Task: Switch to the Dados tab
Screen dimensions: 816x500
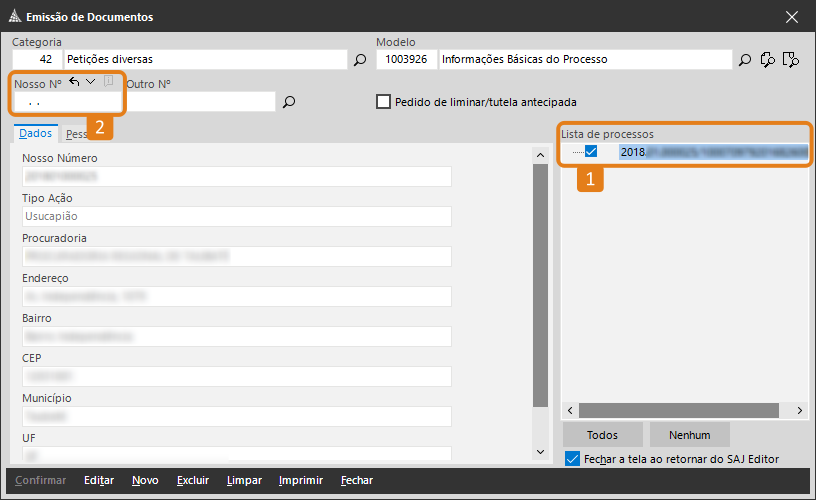Action: click(x=35, y=133)
